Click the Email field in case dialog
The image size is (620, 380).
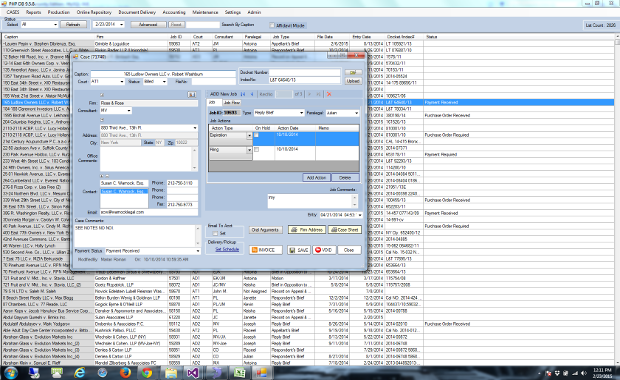(x=149, y=212)
